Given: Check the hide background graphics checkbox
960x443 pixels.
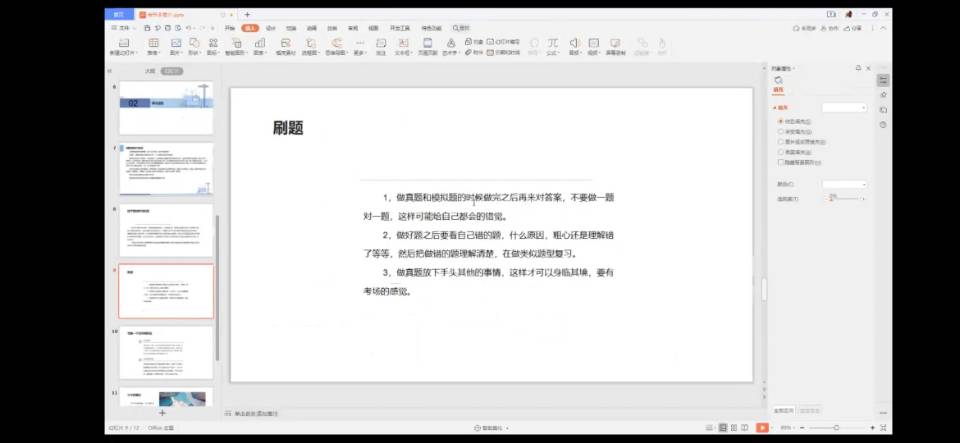Looking at the screenshot, I should click(x=781, y=161).
